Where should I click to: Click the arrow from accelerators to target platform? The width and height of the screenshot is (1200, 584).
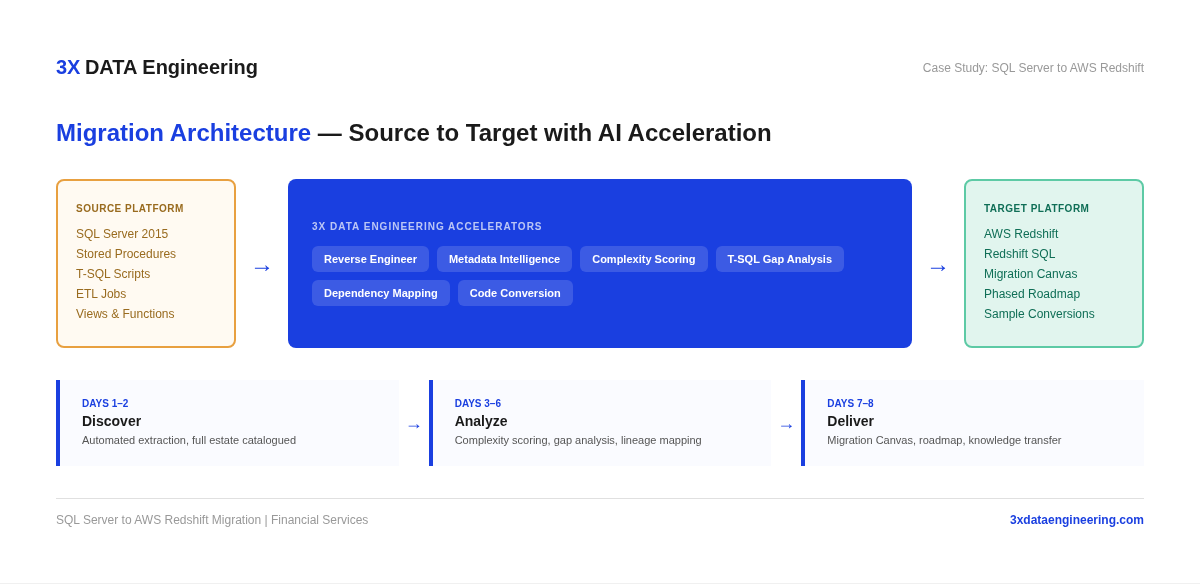pos(938,267)
